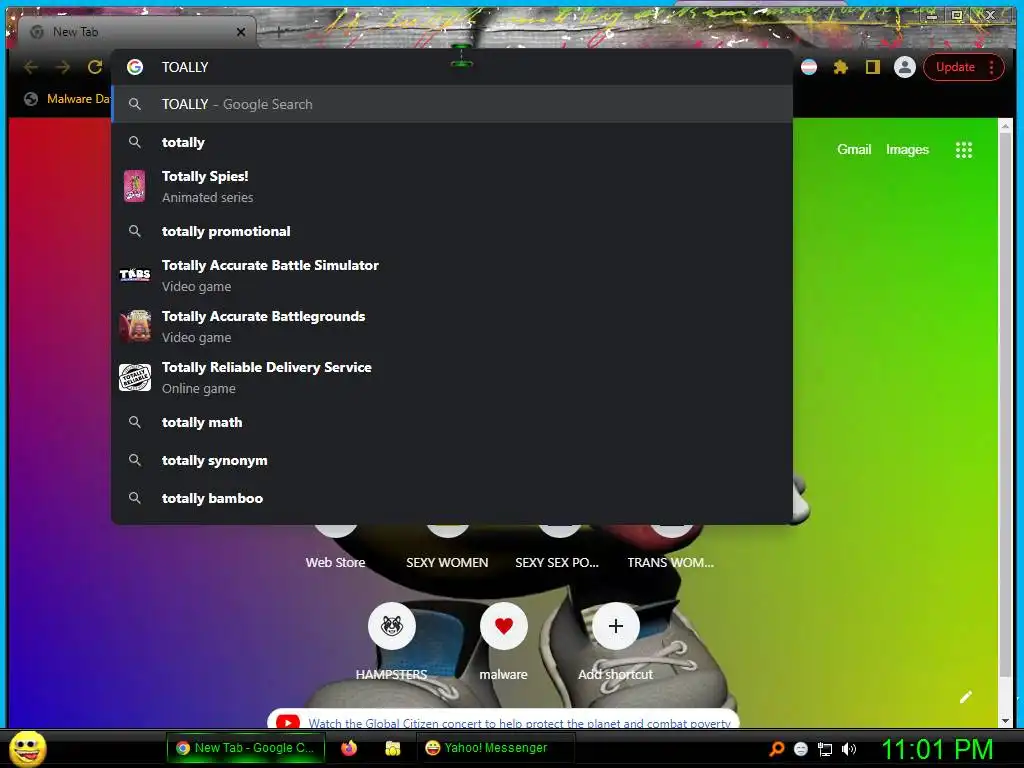1024x768 pixels.
Task: Click the page scrollbar up arrow
Action: [x=1005, y=126]
